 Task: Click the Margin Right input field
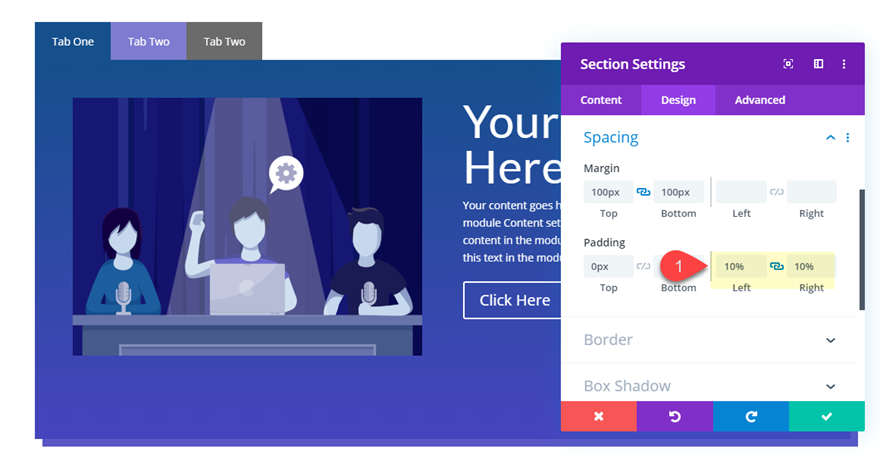coord(812,192)
